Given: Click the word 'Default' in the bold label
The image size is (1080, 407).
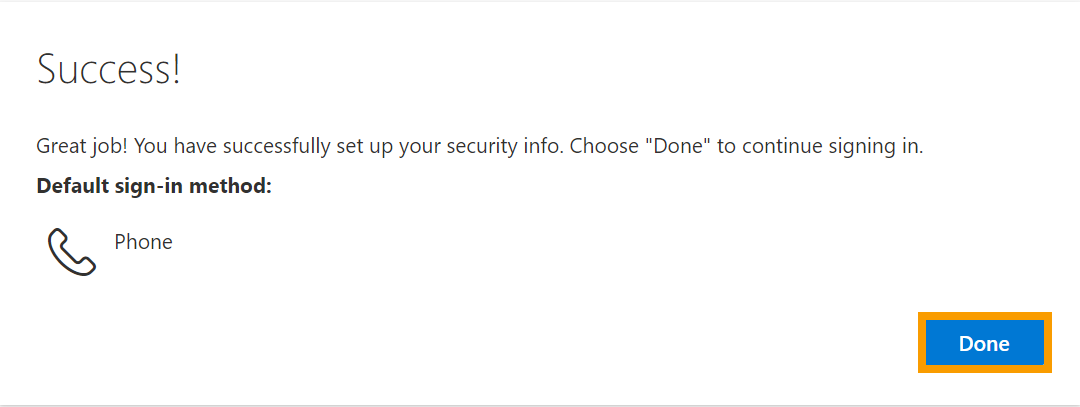Looking at the screenshot, I should 70,186.
